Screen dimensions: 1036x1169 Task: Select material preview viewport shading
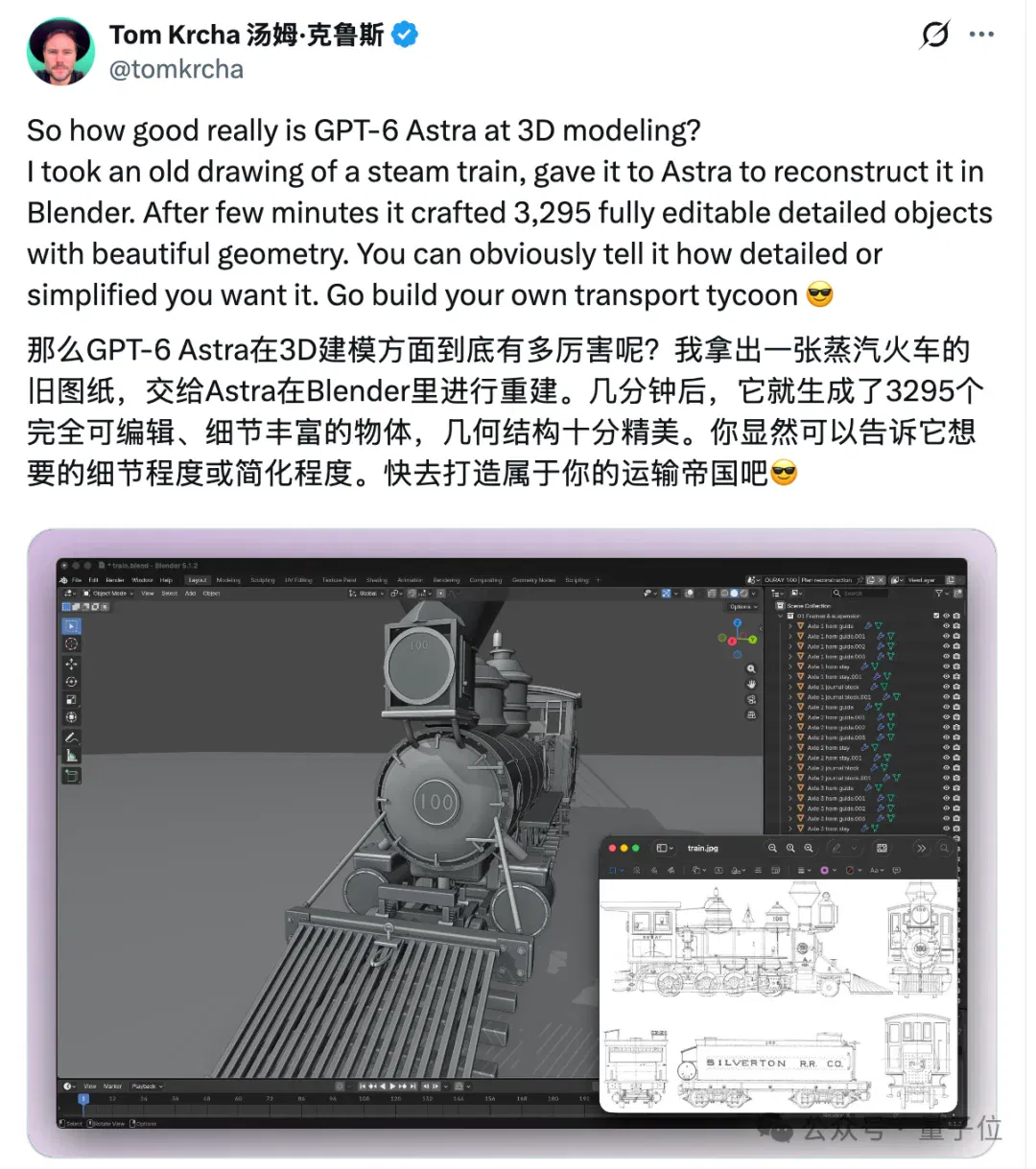pyautogui.click(x=743, y=593)
